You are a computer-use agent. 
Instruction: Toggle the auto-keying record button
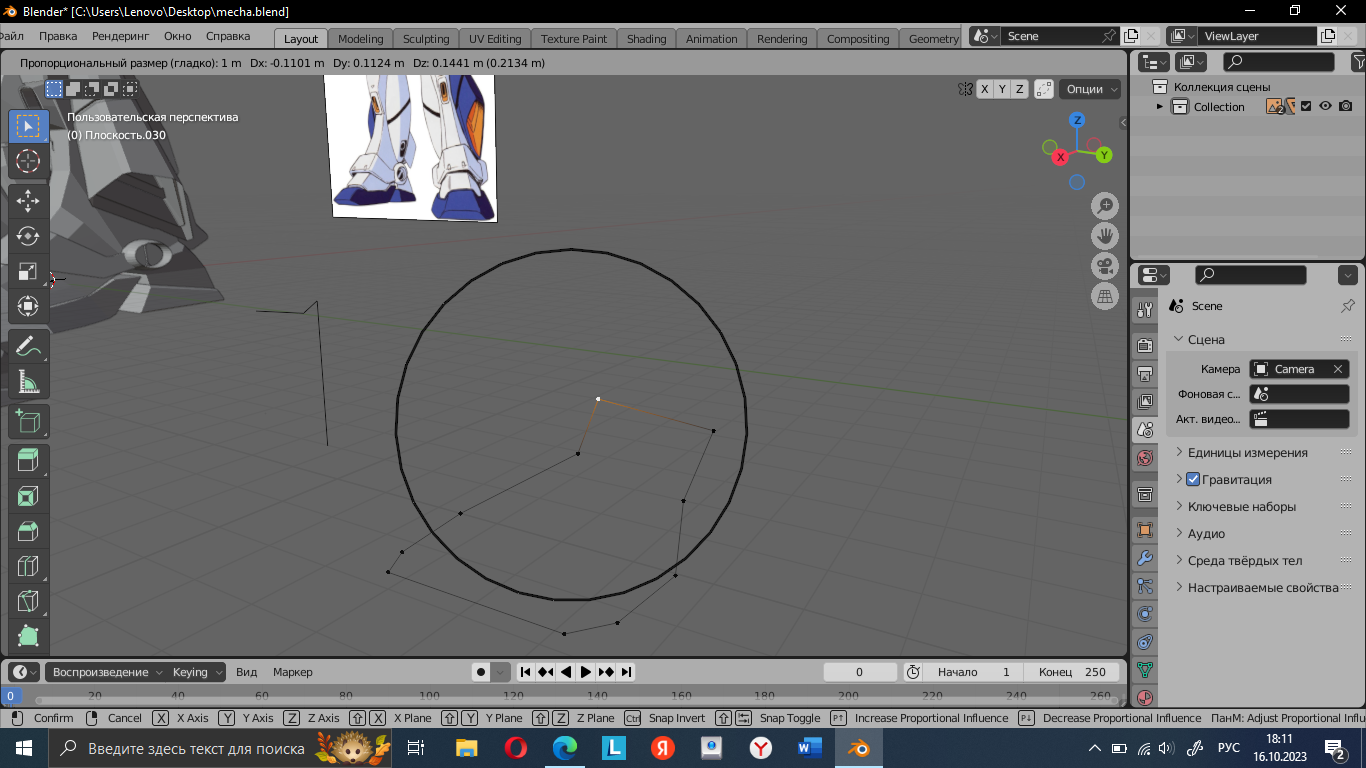coord(482,672)
